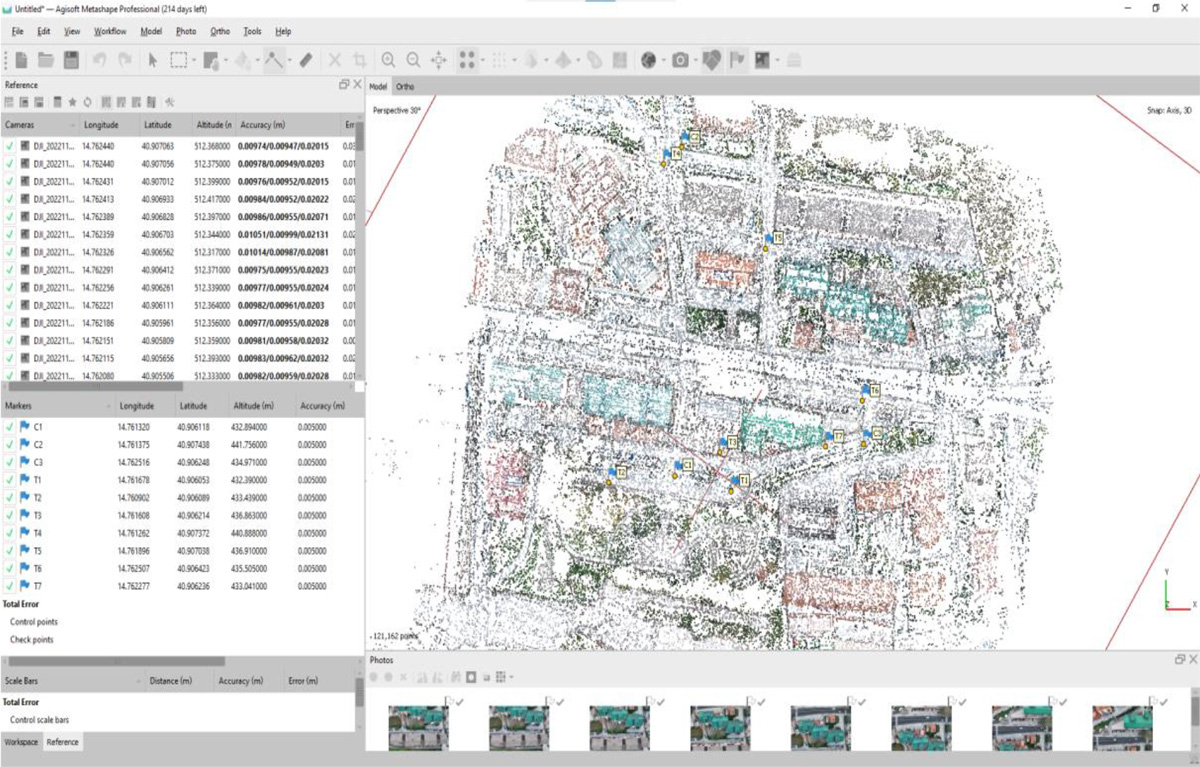
Task: Click the Show Cameras toolbar icon
Action: click(x=680, y=61)
